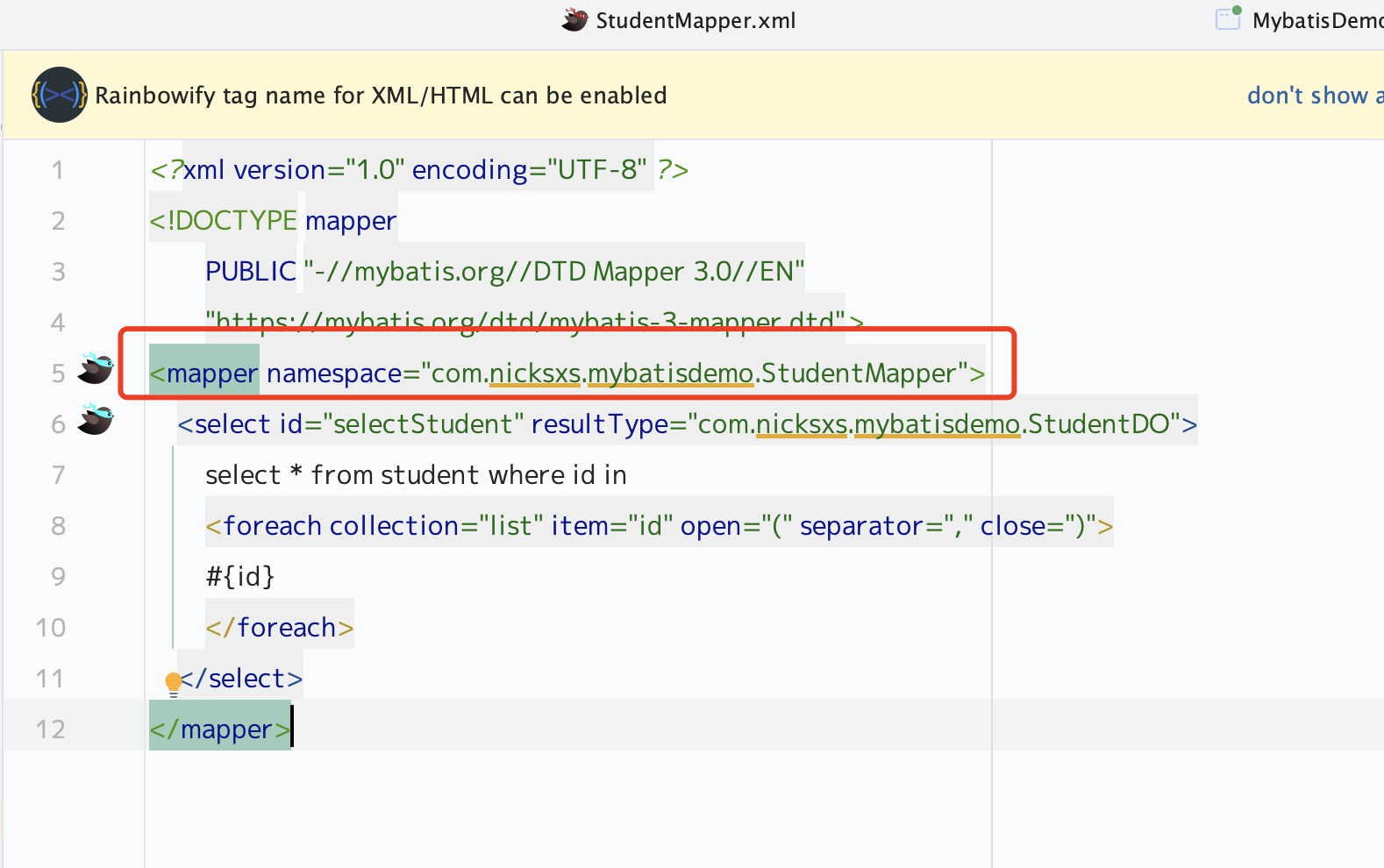Viewport: 1384px width, 868px height.
Task: Click the bird icon beside the StudentMapper.xml title
Action: click(x=574, y=19)
